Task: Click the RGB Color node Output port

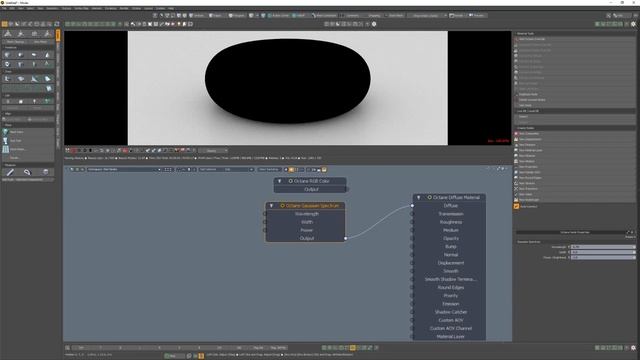Action: point(347,189)
